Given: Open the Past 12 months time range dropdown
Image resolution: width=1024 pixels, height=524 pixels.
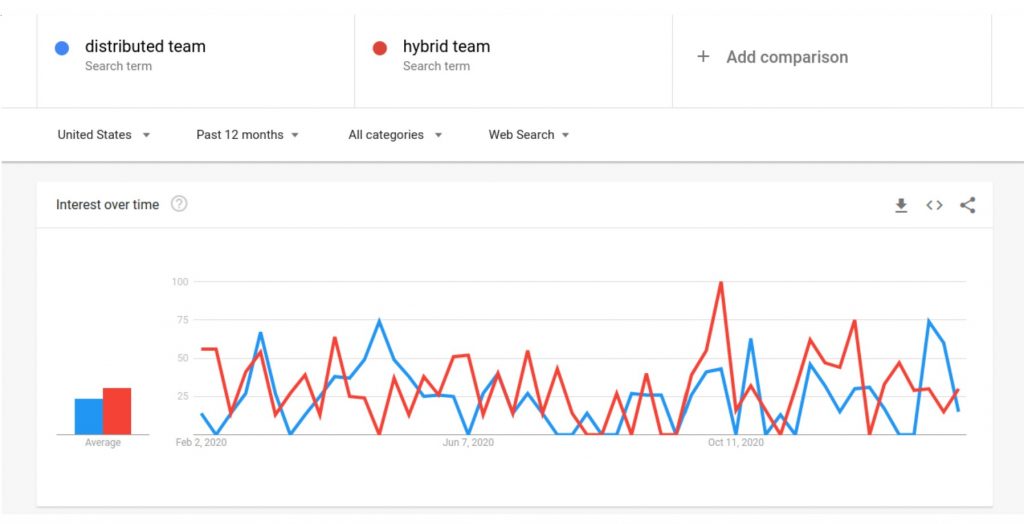Looking at the screenshot, I should tap(248, 135).
